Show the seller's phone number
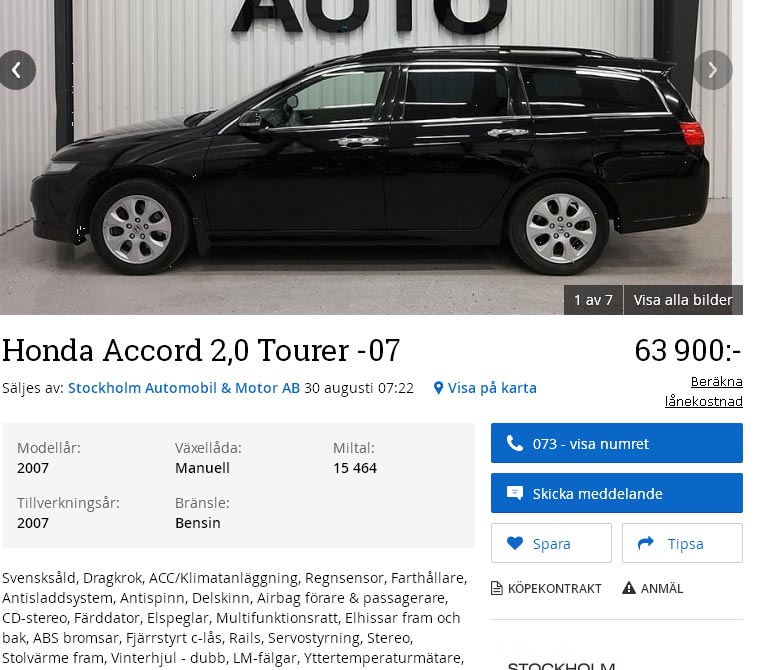Screen dimensions: 759x670 click(617, 443)
